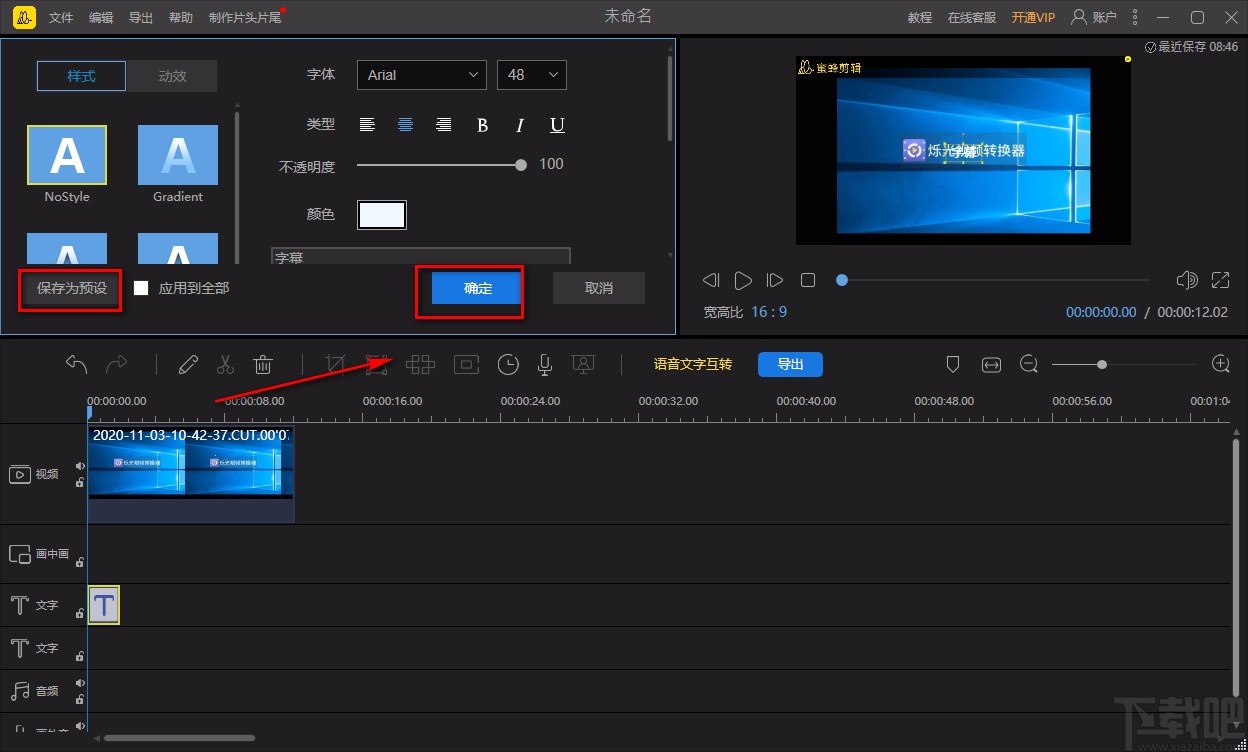Screen dimensions: 1248x752
Task: Click the 不透明度 opacity slider handle
Action: pos(521,165)
